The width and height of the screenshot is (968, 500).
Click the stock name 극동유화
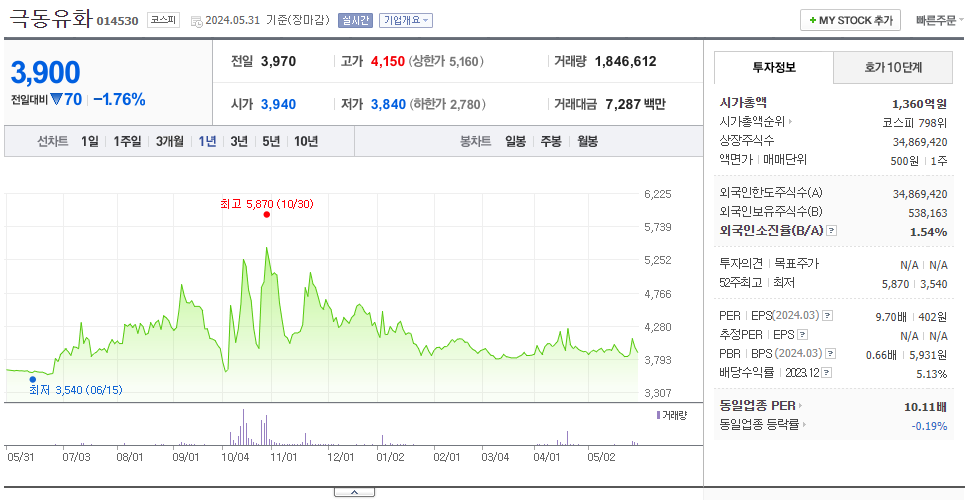point(51,19)
